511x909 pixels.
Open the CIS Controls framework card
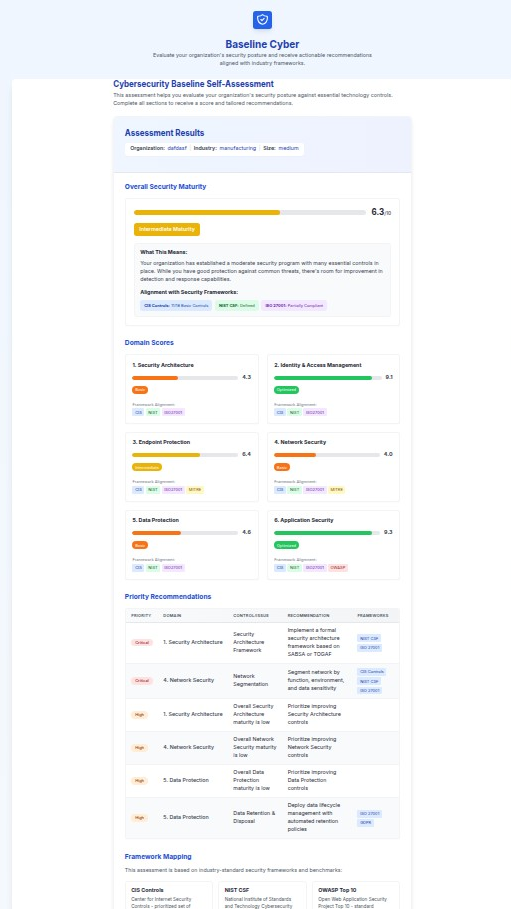[x=169, y=895]
